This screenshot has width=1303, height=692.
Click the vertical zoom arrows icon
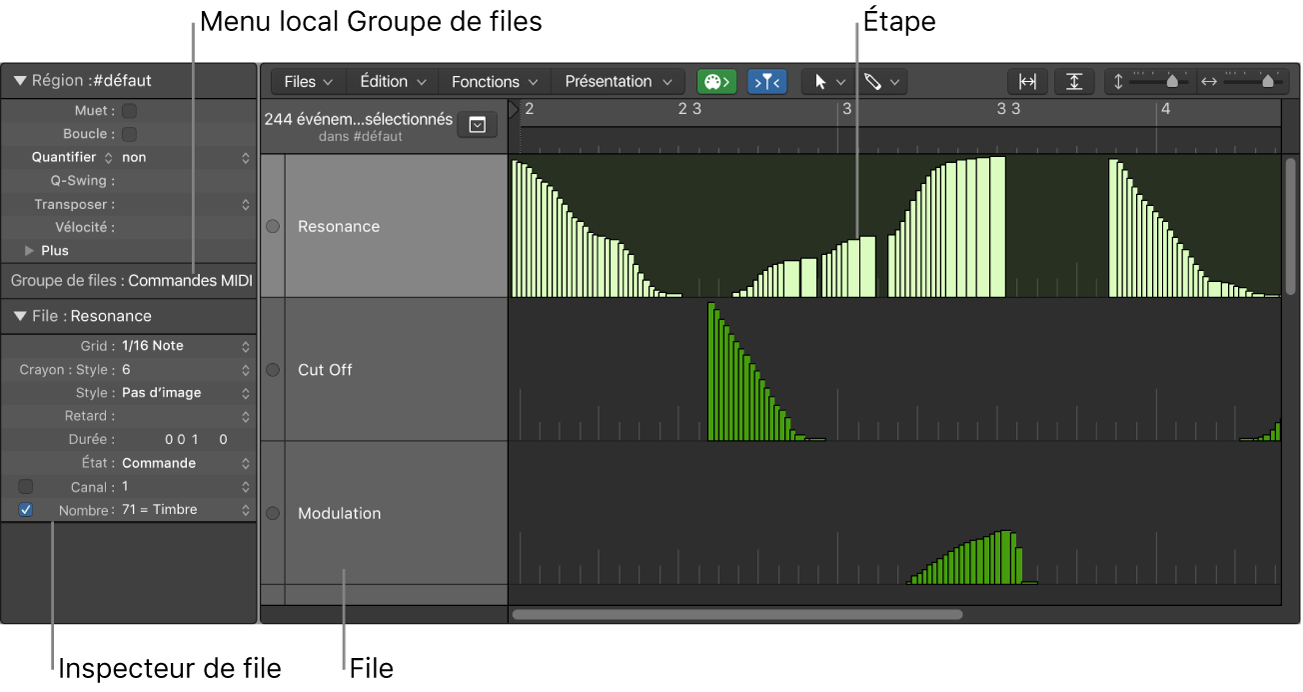click(x=1118, y=82)
